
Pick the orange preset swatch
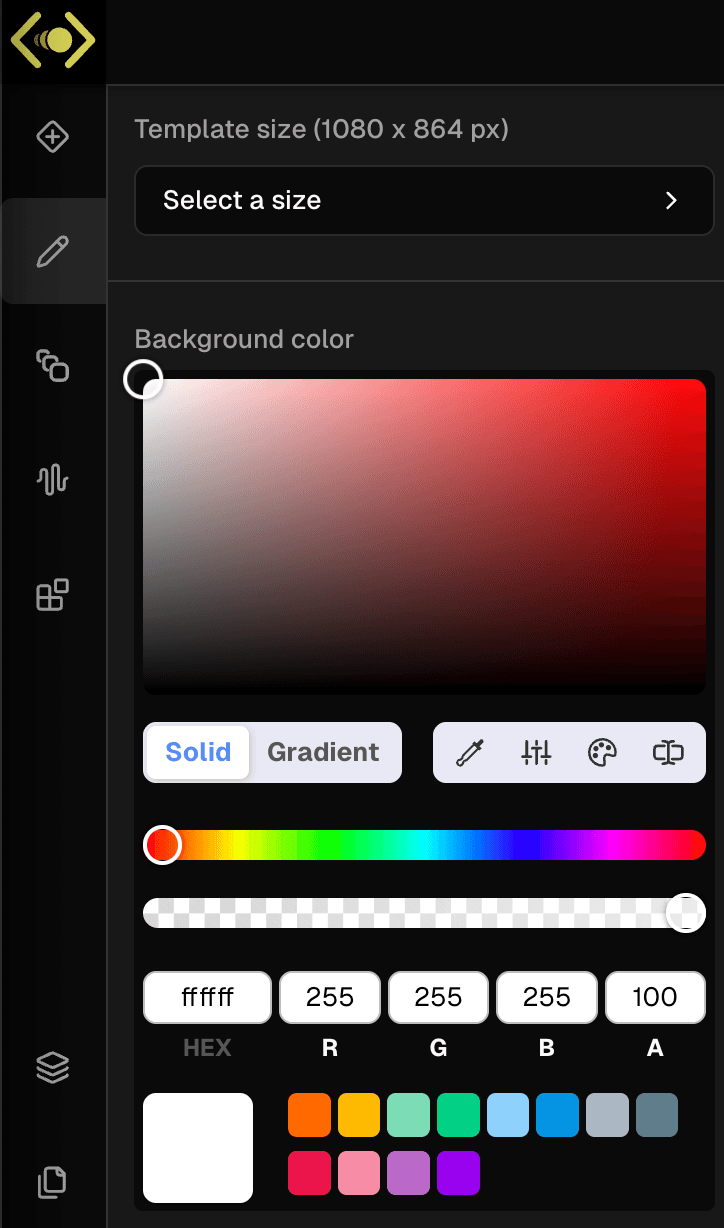309,1114
